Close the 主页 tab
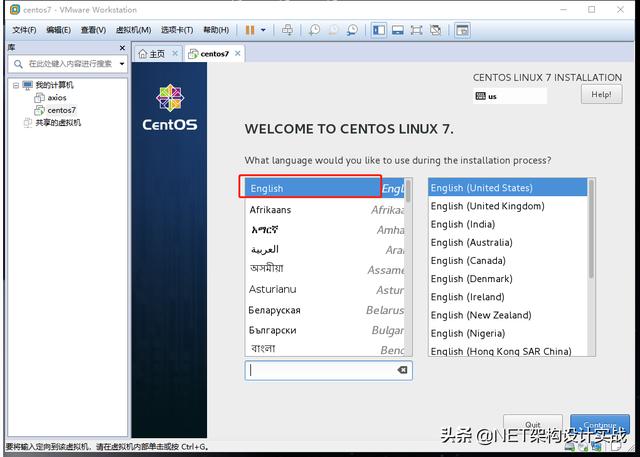 [175, 53]
